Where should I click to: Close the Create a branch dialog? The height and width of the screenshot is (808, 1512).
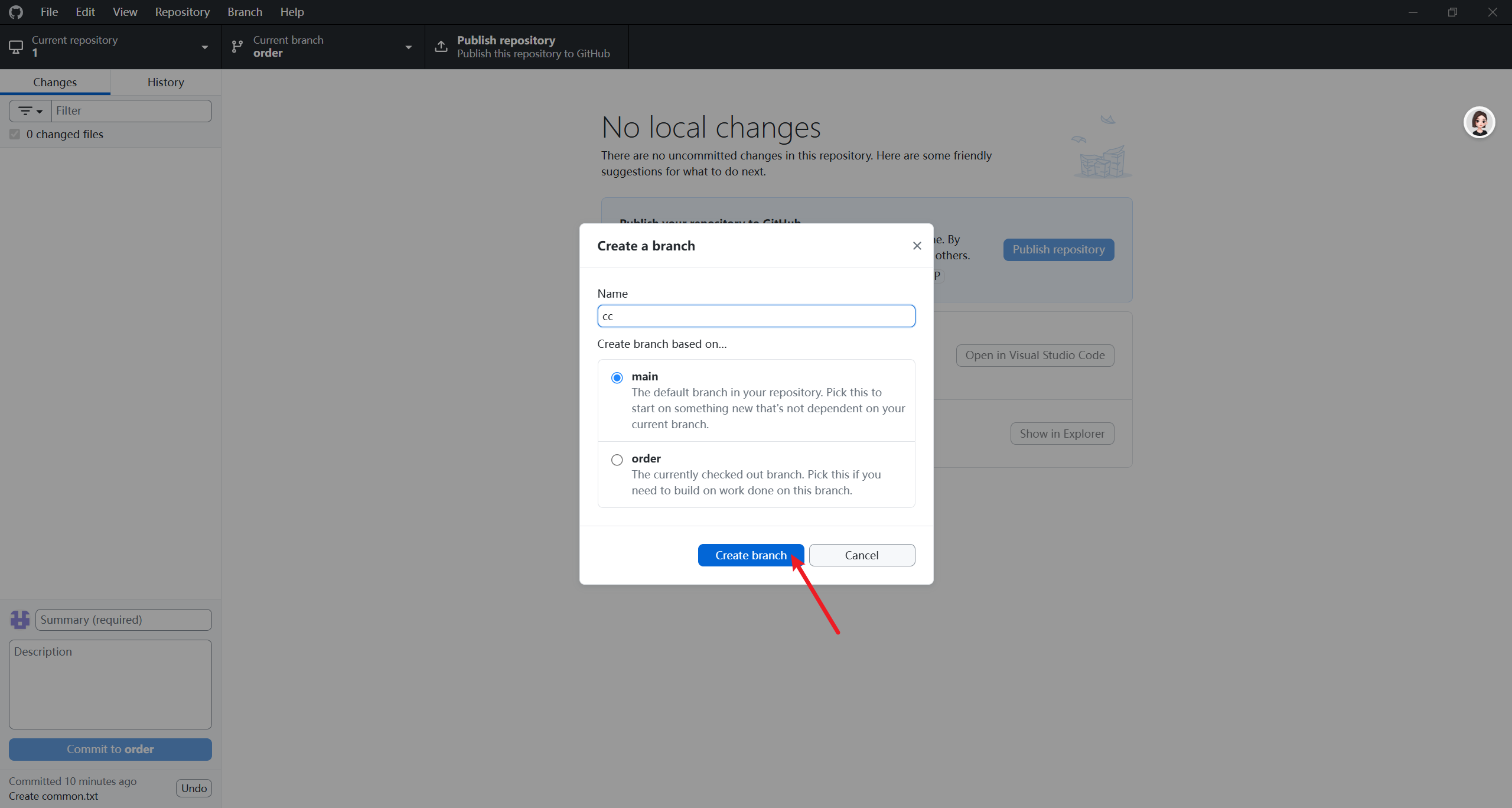(x=917, y=246)
